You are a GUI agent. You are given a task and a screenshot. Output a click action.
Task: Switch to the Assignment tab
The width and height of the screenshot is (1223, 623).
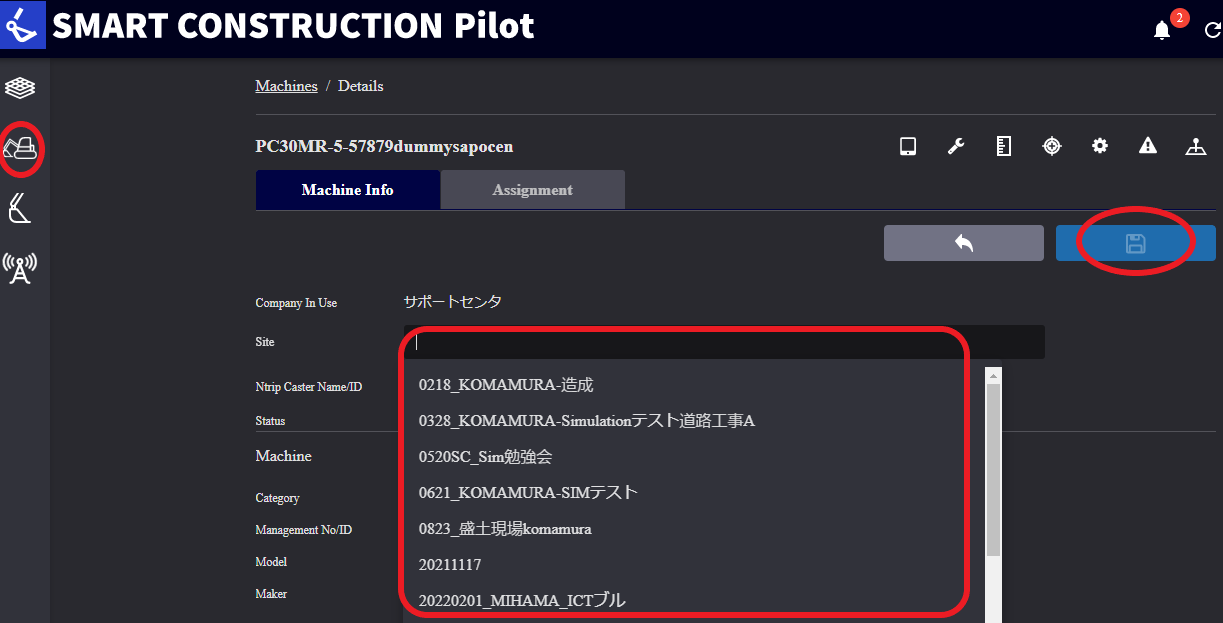pyautogui.click(x=533, y=190)
